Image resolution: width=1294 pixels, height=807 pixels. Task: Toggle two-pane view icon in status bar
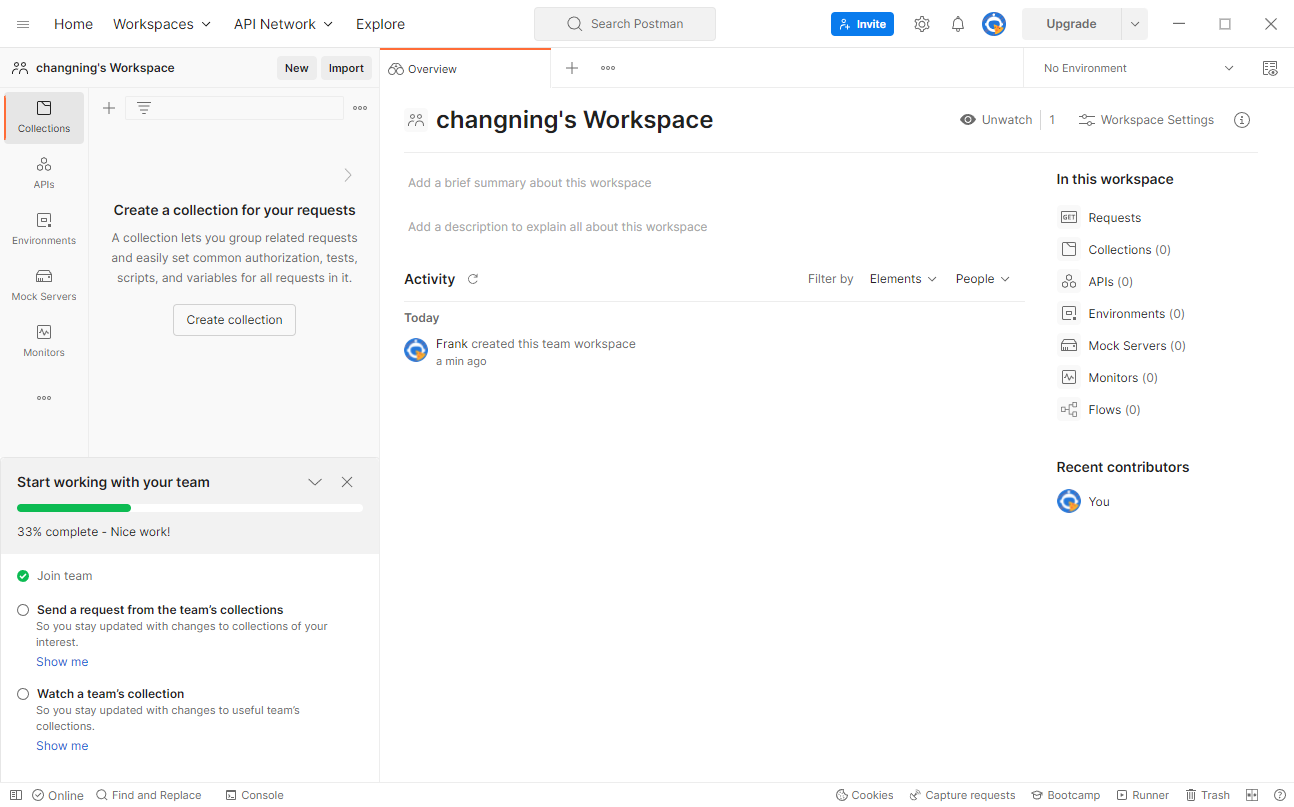pos(1252,795)
